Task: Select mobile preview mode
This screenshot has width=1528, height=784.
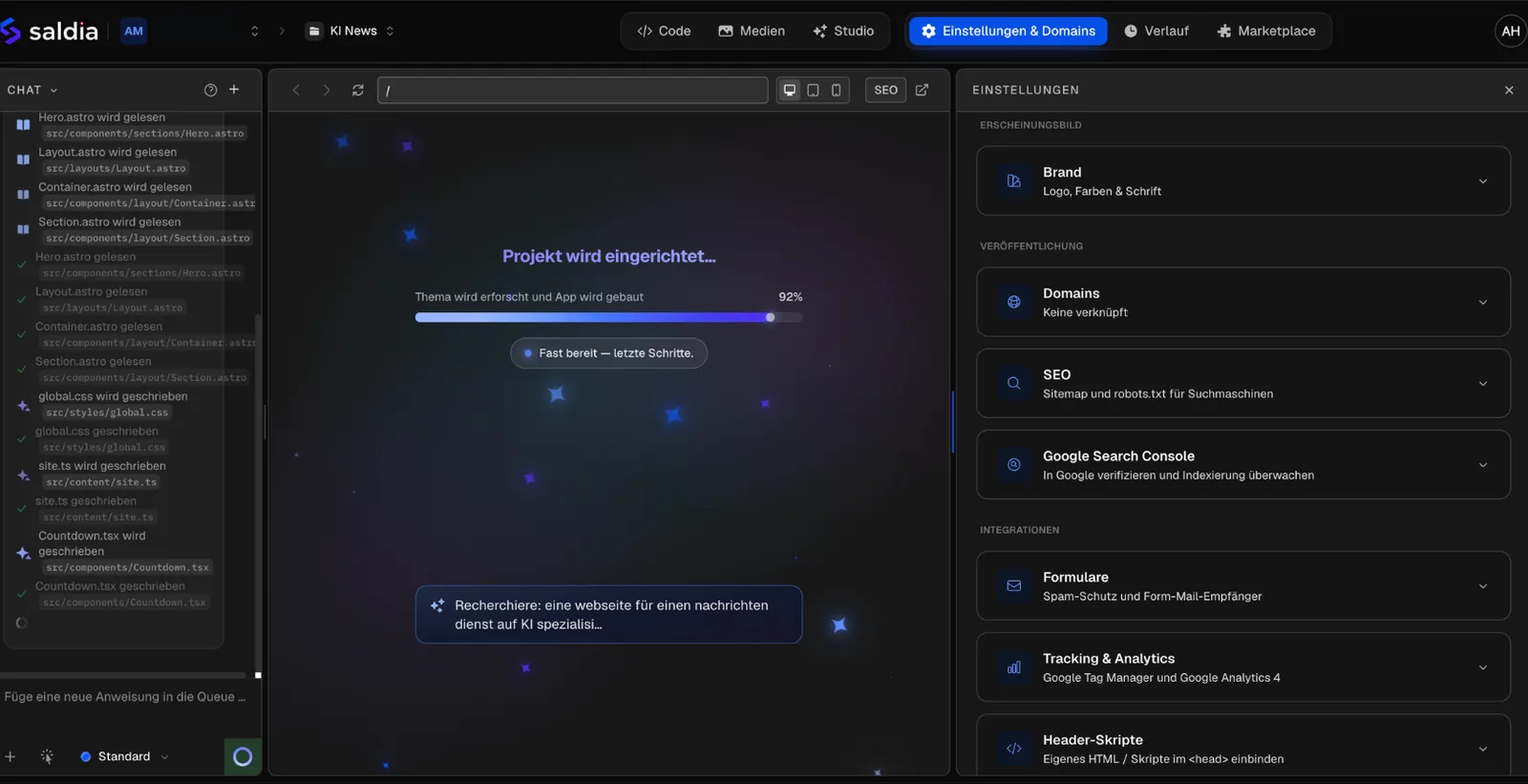Action: point(837,90)
